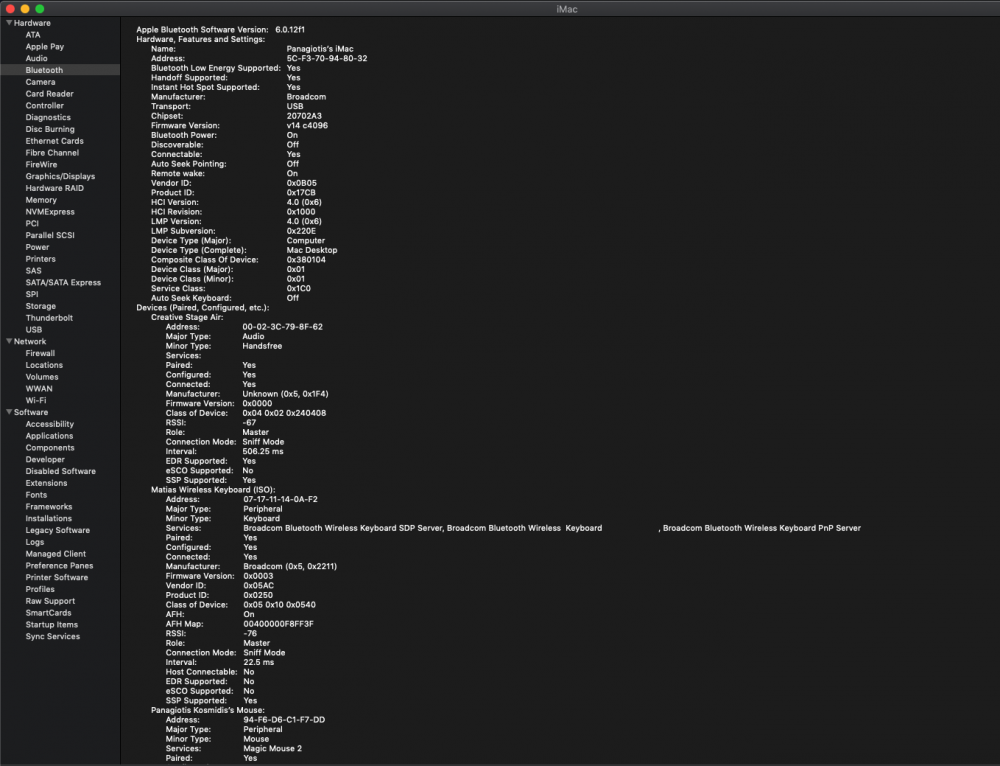This screenshot has width=1000, height=766.
Task: Open Hardware RAID entry
Action: click(x=54, y=188)
